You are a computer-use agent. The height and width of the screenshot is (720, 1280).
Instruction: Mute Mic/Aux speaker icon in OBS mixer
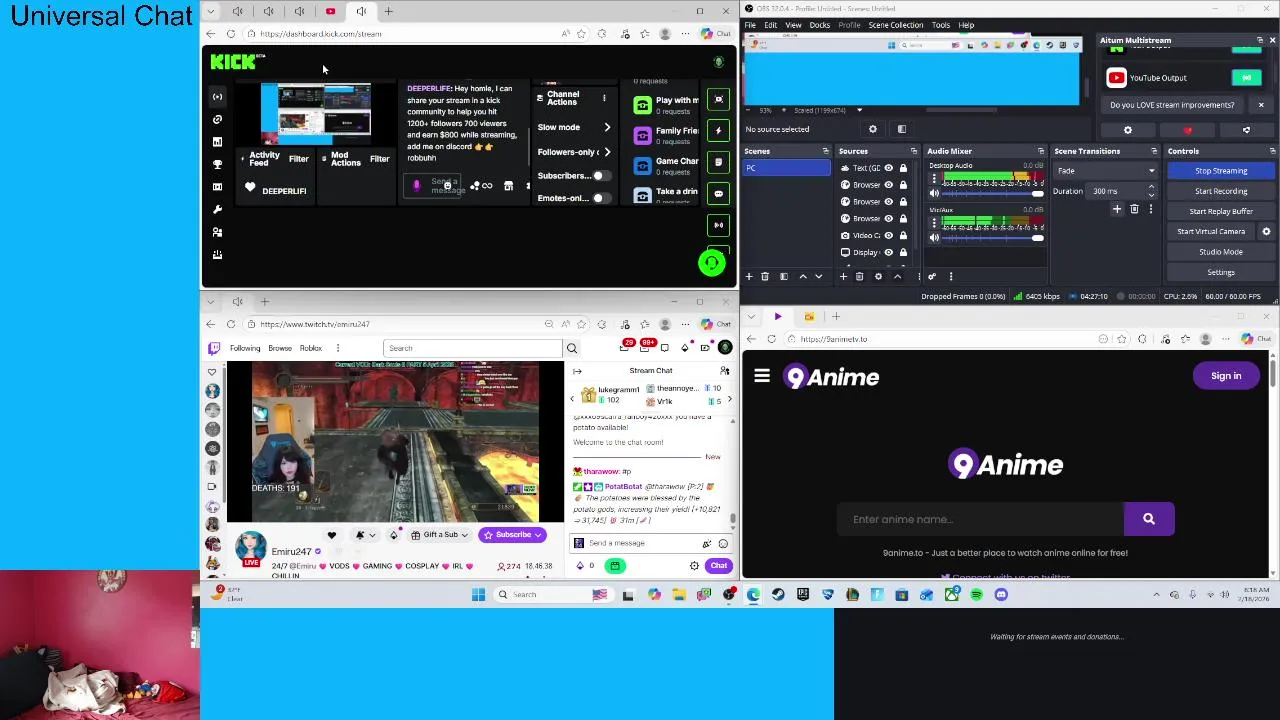coord(935,237)
